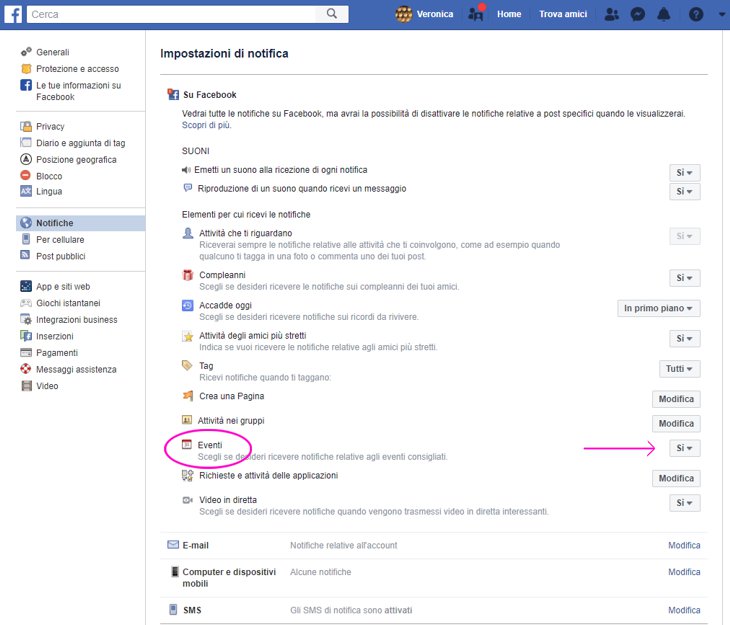730x625 pixels.
Task: Click the Privacy lock icon
Action: (26, 126)
